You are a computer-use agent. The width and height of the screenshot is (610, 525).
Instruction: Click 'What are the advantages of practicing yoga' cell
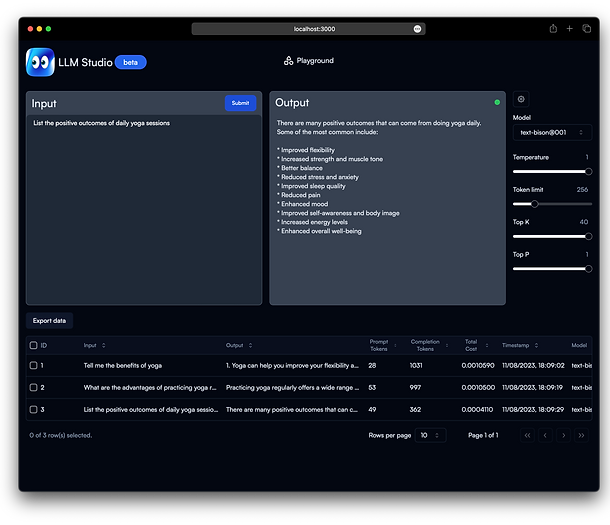(150, 388)
